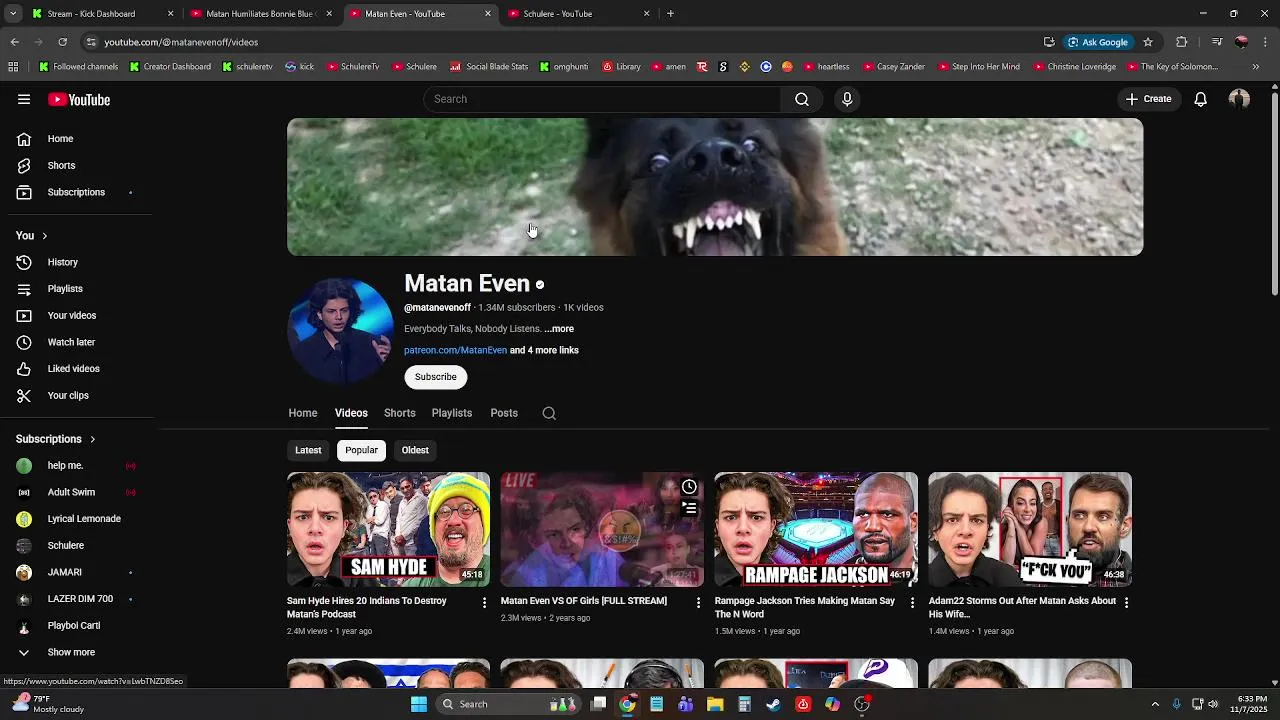Open options menu for Rampage Jackson video

click(912, 602)
